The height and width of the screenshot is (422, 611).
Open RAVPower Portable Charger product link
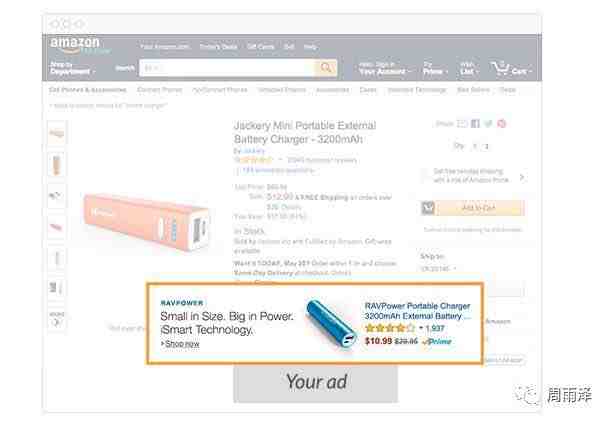click(x=417, y=311)
